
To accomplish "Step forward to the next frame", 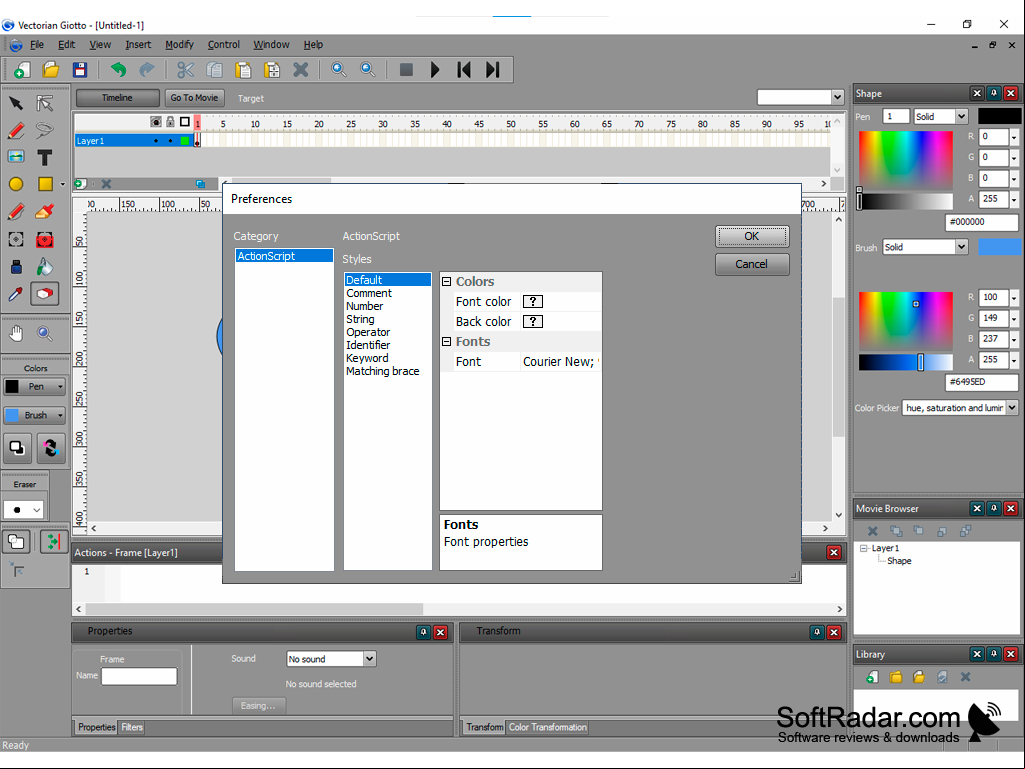I will pyautogui.click(x=493, y=69).
